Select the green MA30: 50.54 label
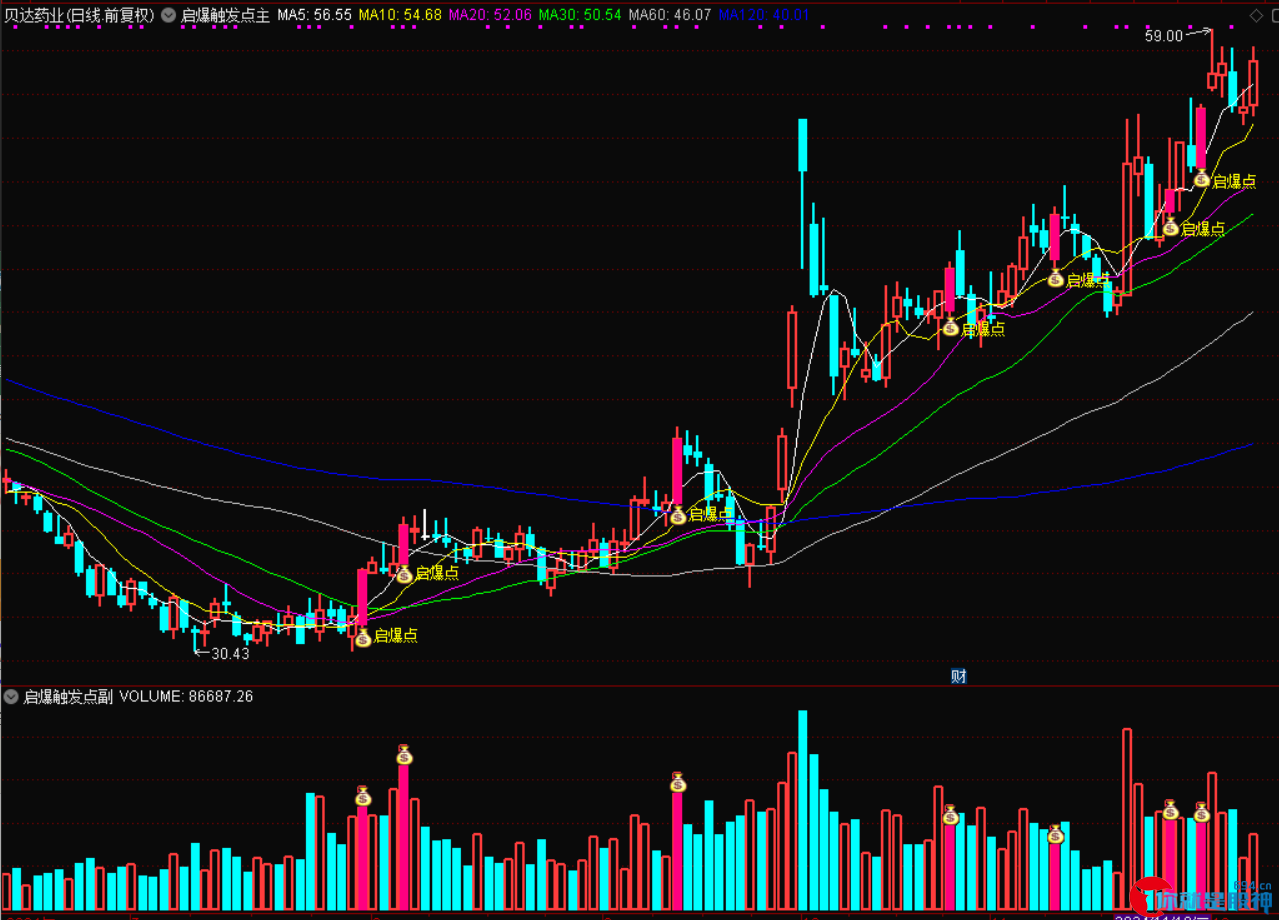Screen dimensions: 1279x920 pos(580,16)
